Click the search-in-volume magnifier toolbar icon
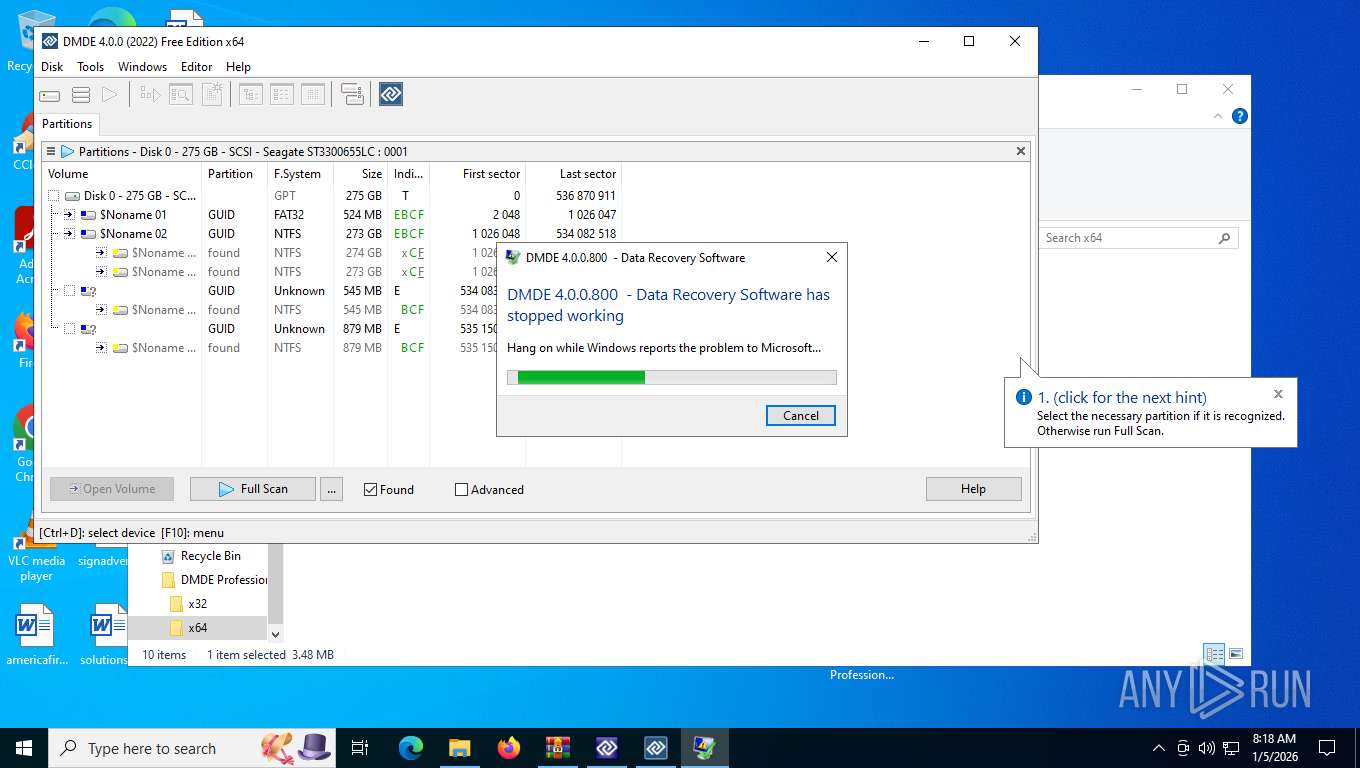1360x768 pixels. click(180, 95)
